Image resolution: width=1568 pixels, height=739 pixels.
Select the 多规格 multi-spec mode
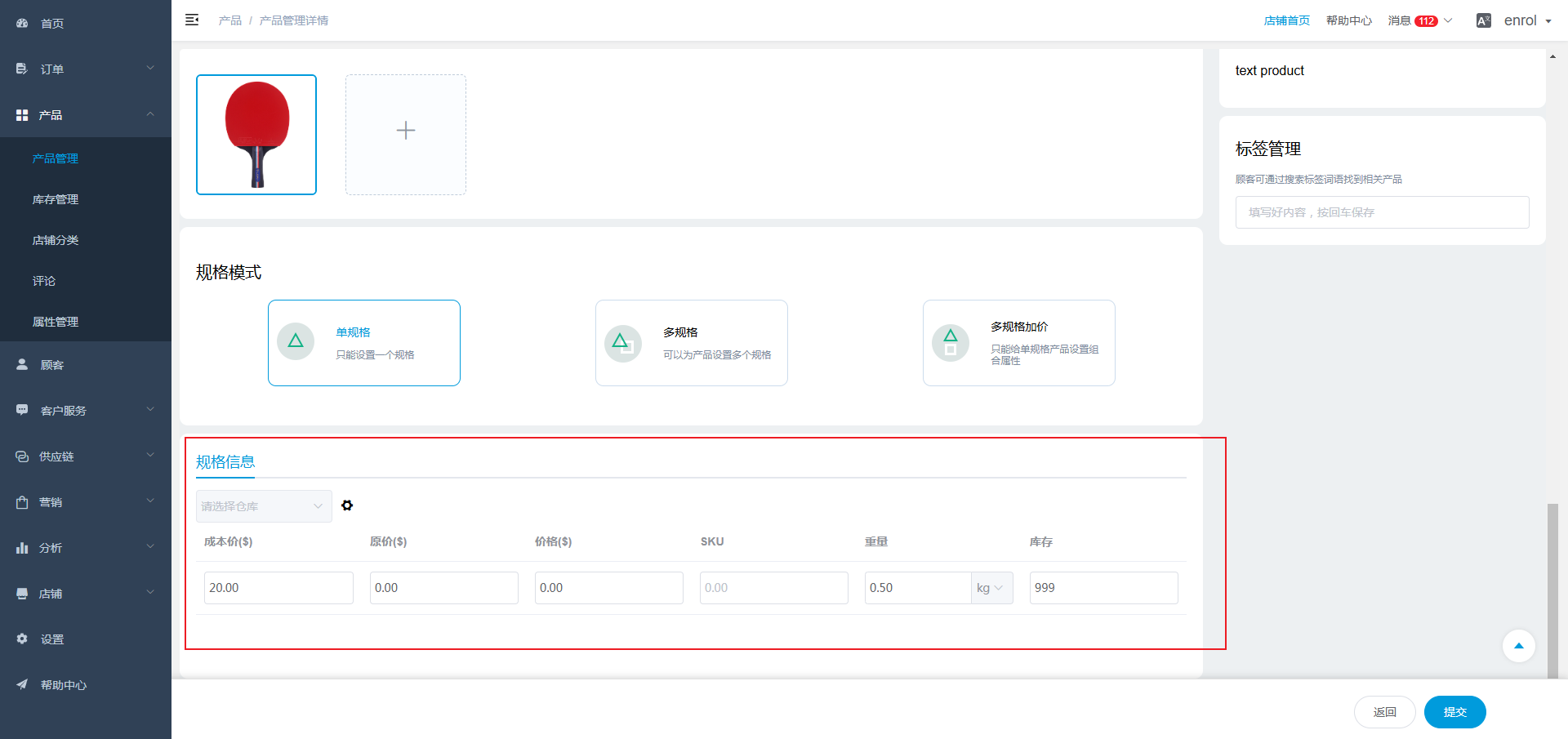tap(691, 343)
